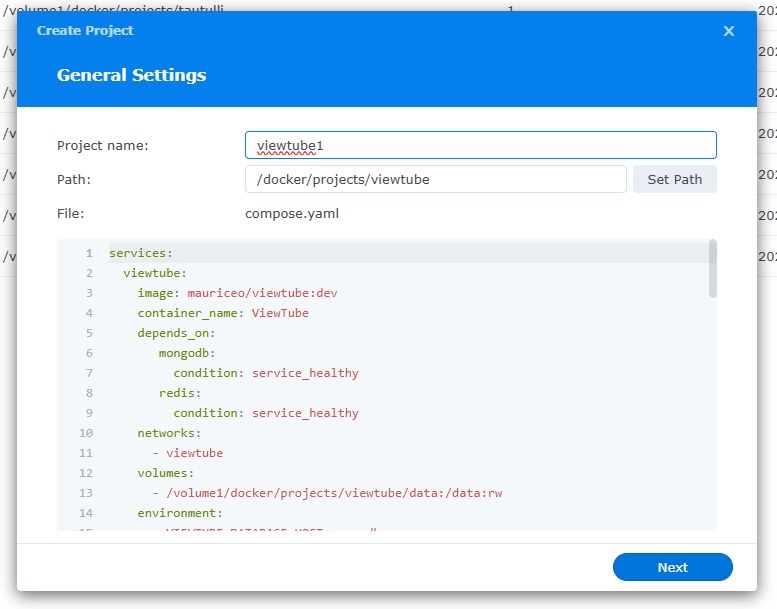
Task: Click the 'Project name:' label
Action: pyautogui.click(x=103, y=145)
